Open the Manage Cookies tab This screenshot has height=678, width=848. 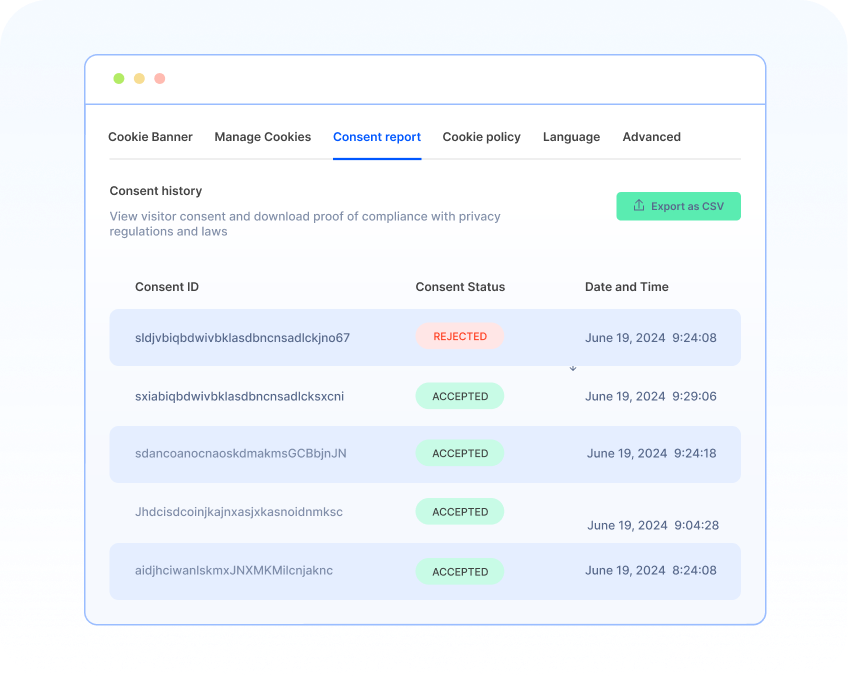pyautogui.click(x=262, y=137)
